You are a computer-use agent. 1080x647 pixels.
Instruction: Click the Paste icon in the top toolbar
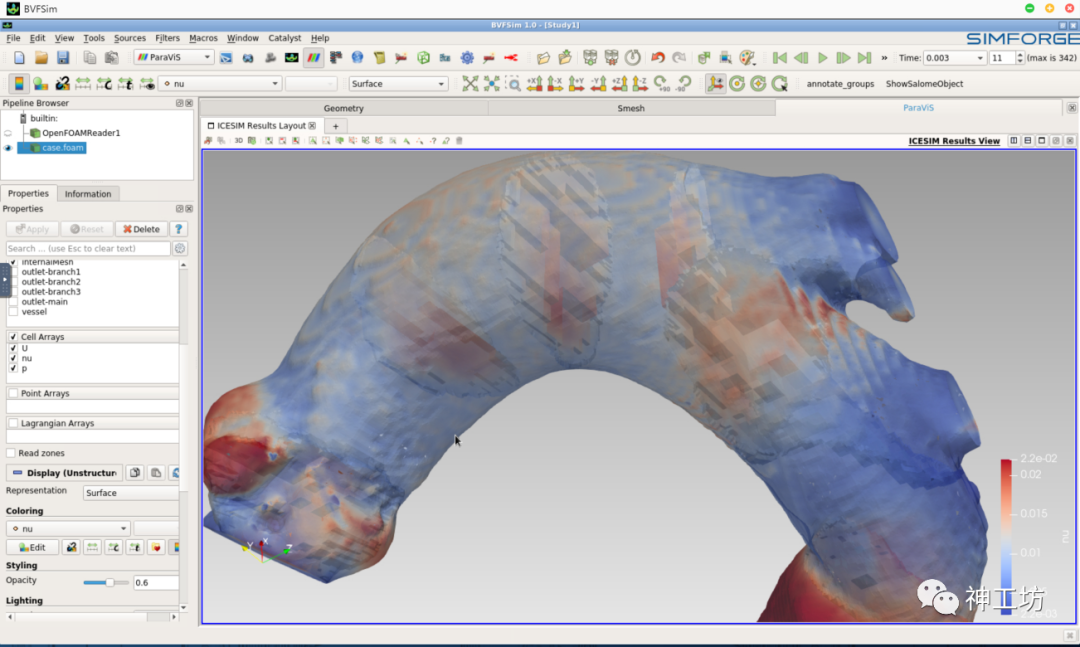[x=111, y=58]
